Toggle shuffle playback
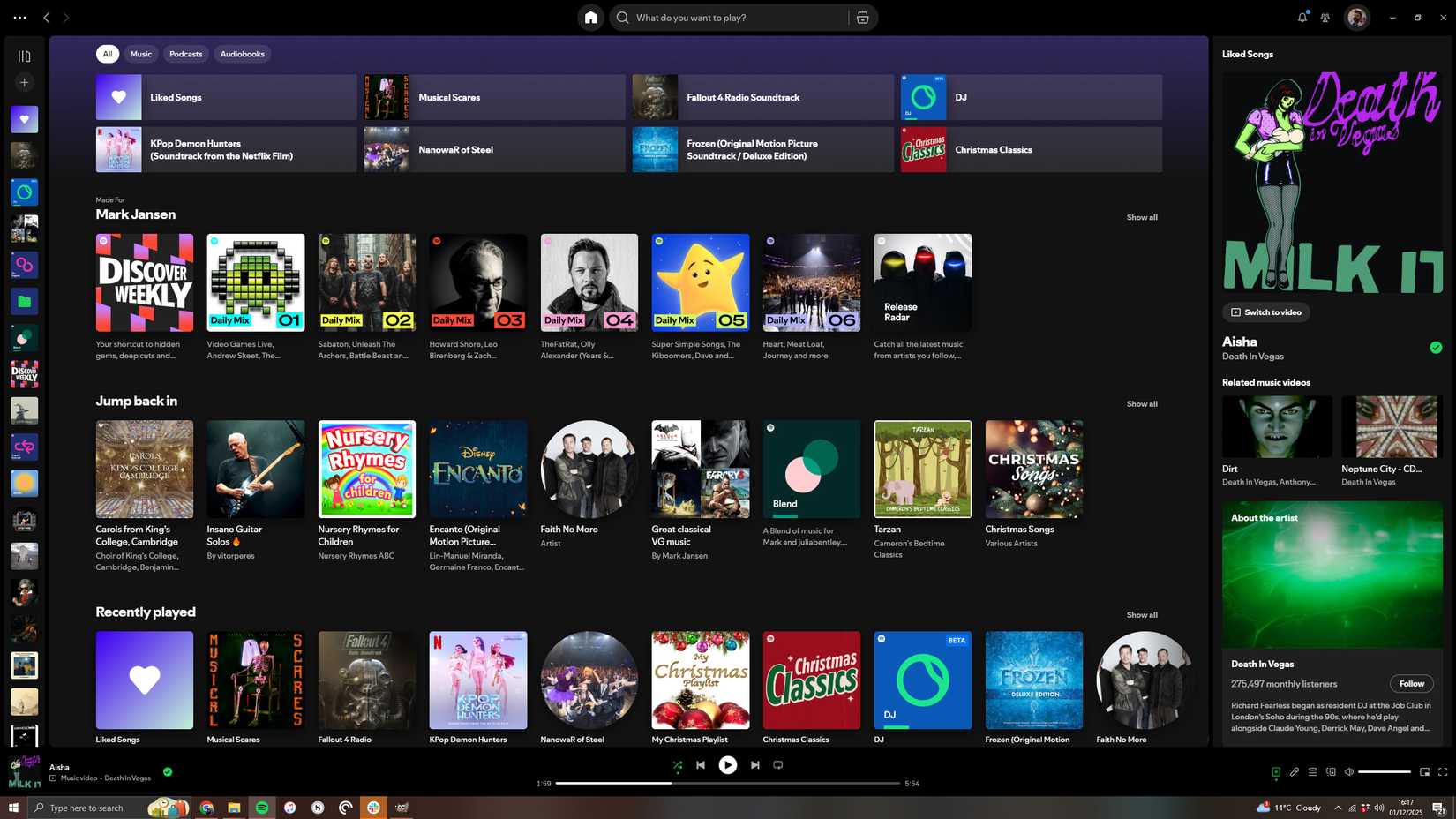This screenshot has height=819, width=1456. pos(677,765)
